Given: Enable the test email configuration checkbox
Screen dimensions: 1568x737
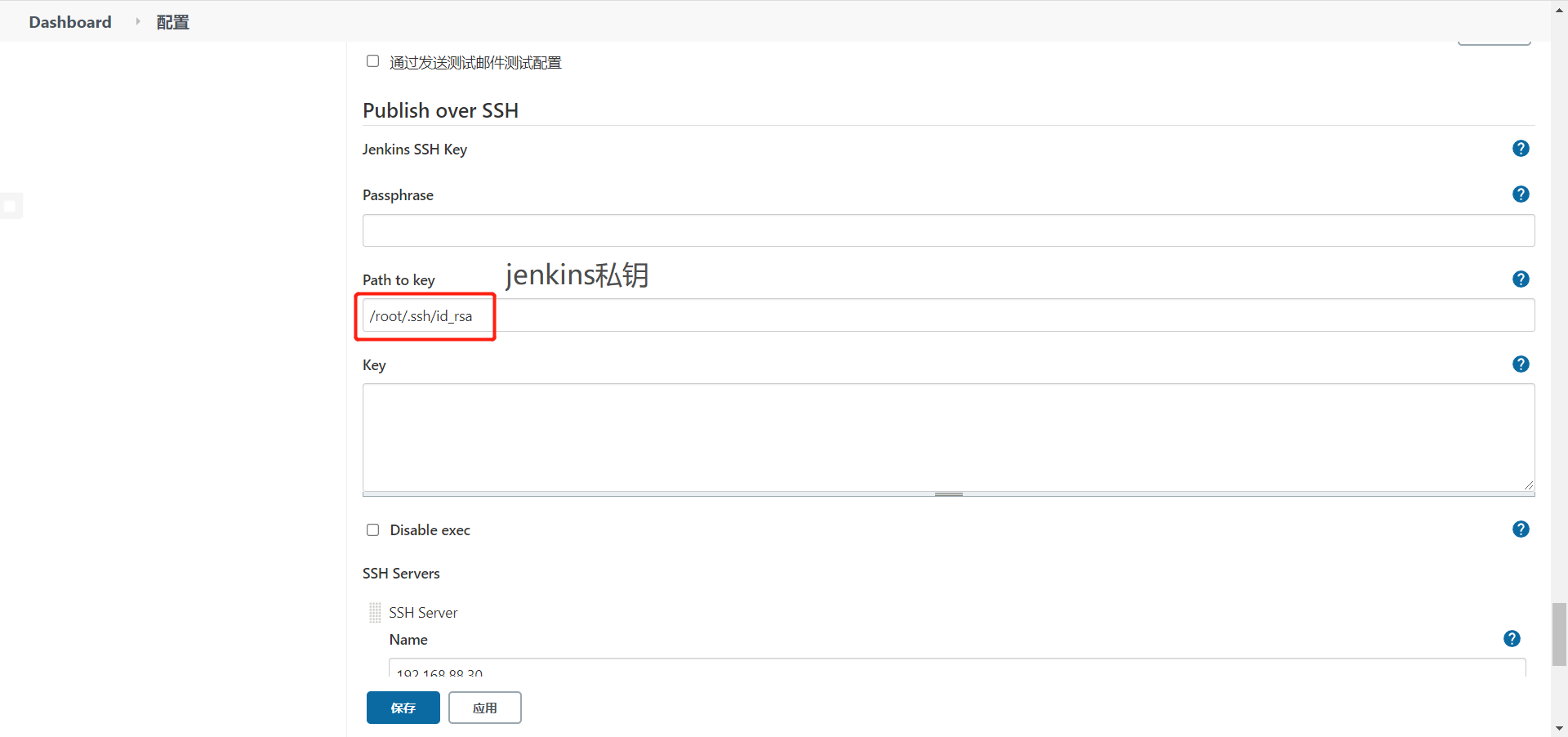Looking at the screenshot, I should point(373,61).
